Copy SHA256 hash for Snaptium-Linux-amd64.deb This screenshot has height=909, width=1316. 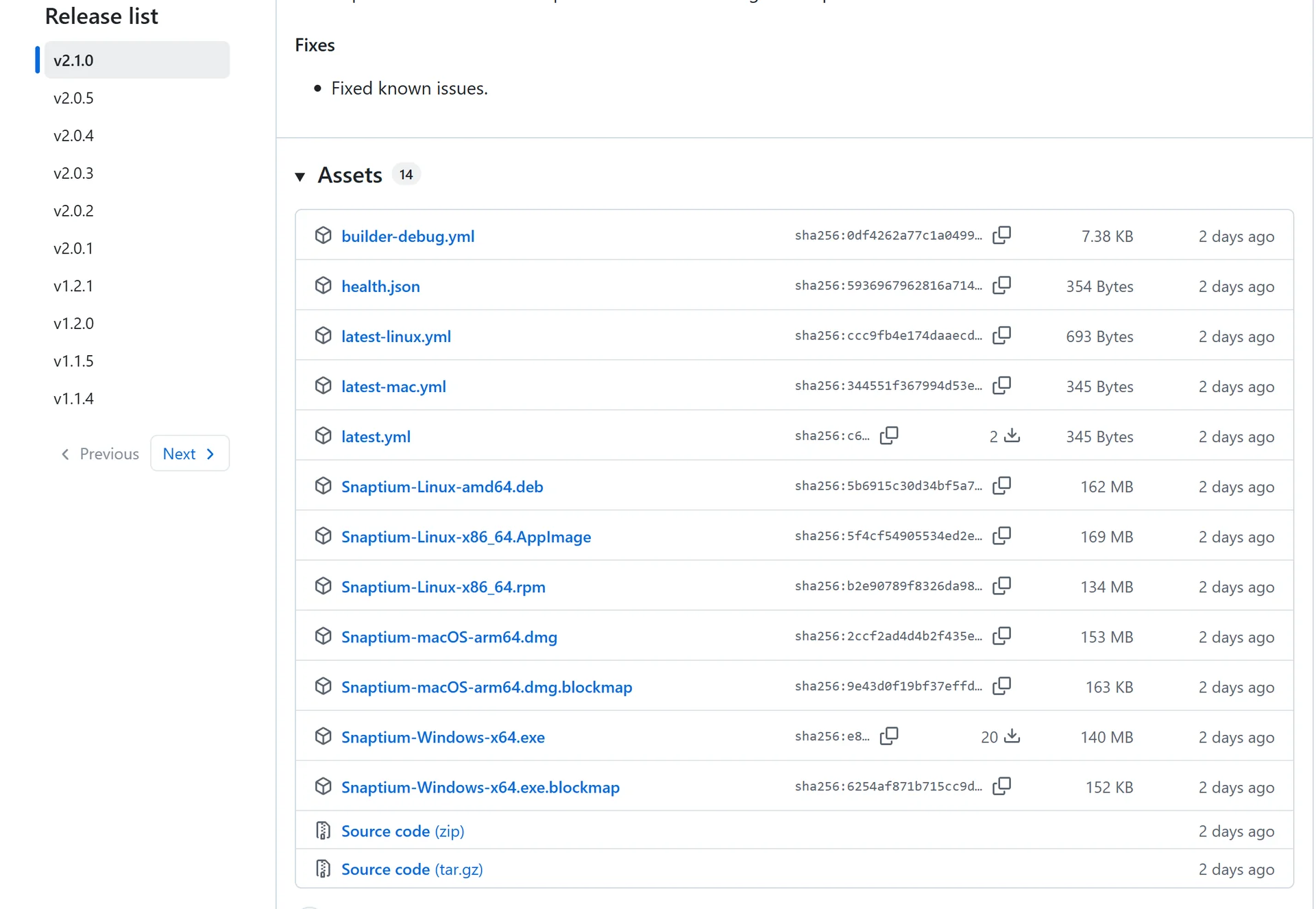coord(1001,485)
